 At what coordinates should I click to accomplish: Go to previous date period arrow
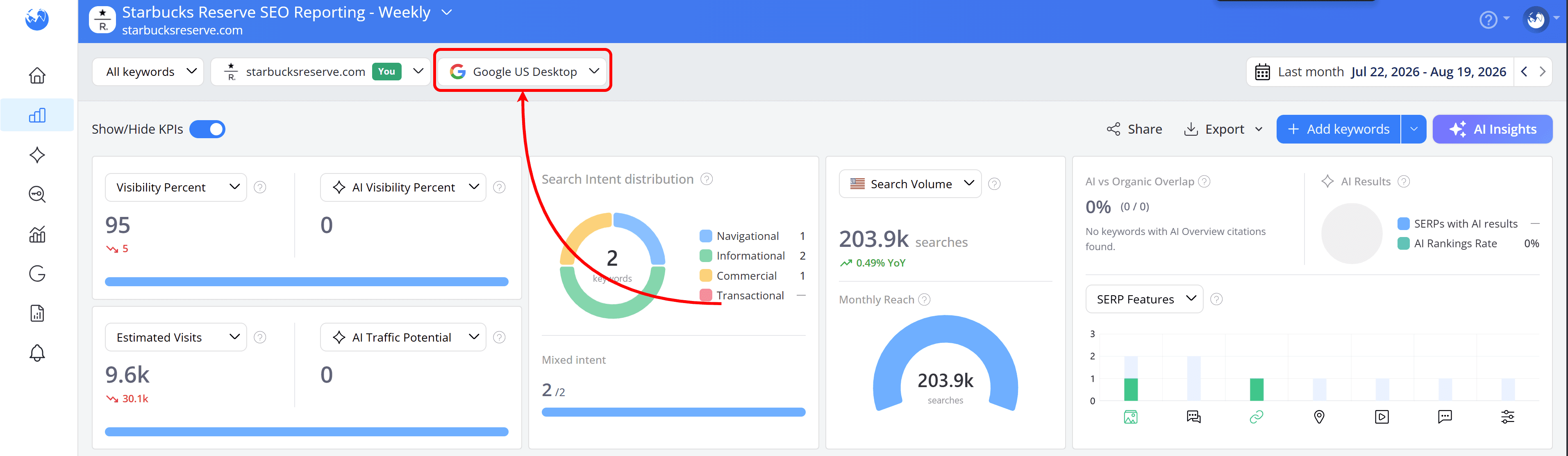pos(1524,71)
